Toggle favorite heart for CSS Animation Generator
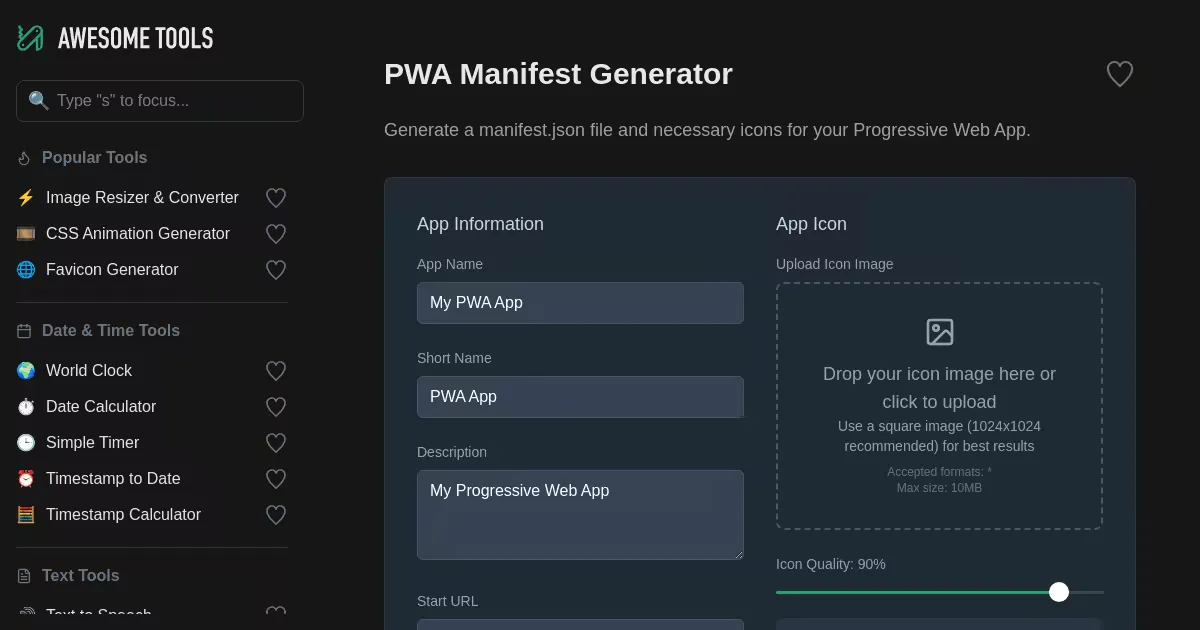Screen dimensions: 1200x630 point(276,234)
